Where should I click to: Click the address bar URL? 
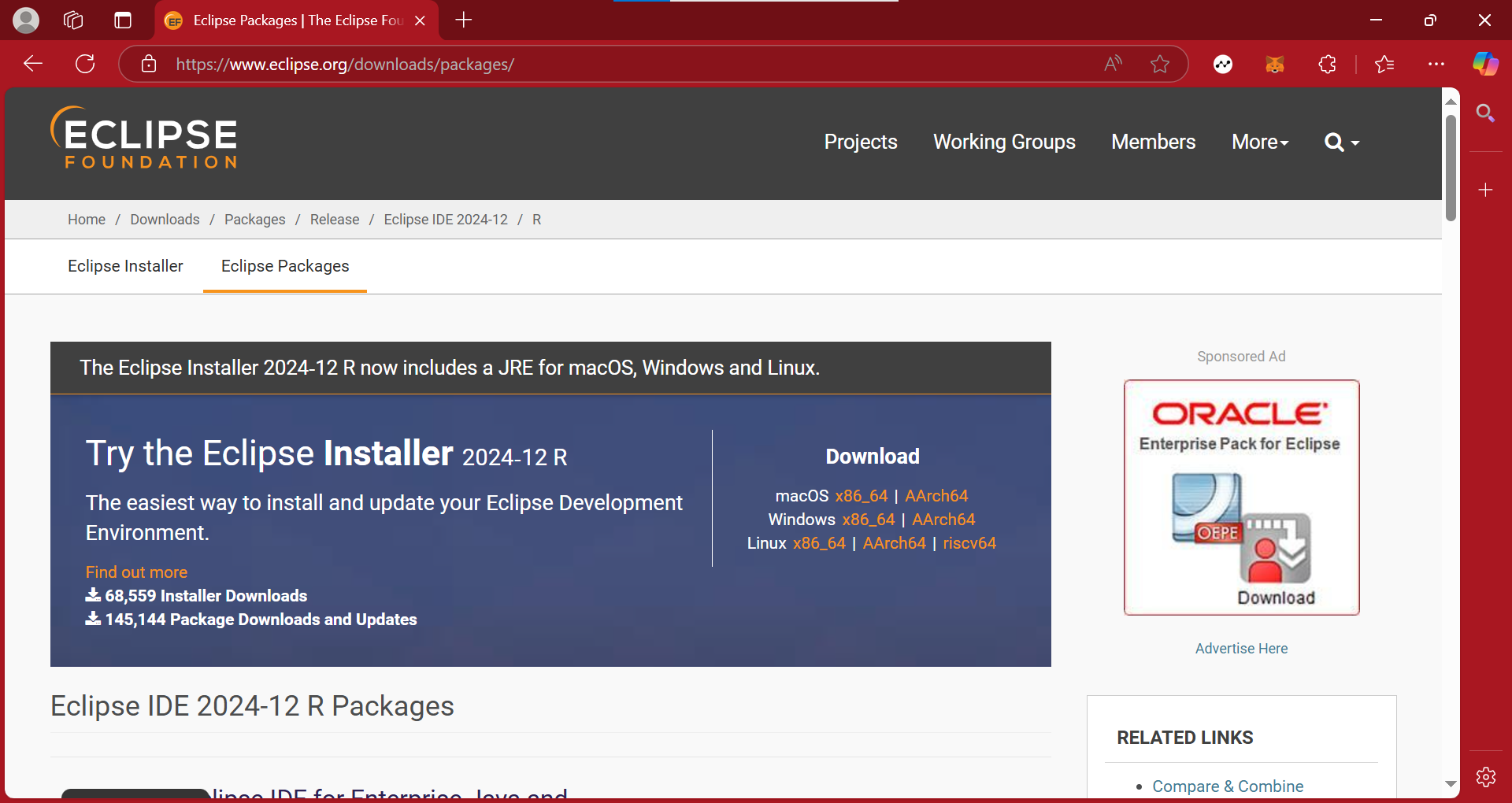(345, 65)
